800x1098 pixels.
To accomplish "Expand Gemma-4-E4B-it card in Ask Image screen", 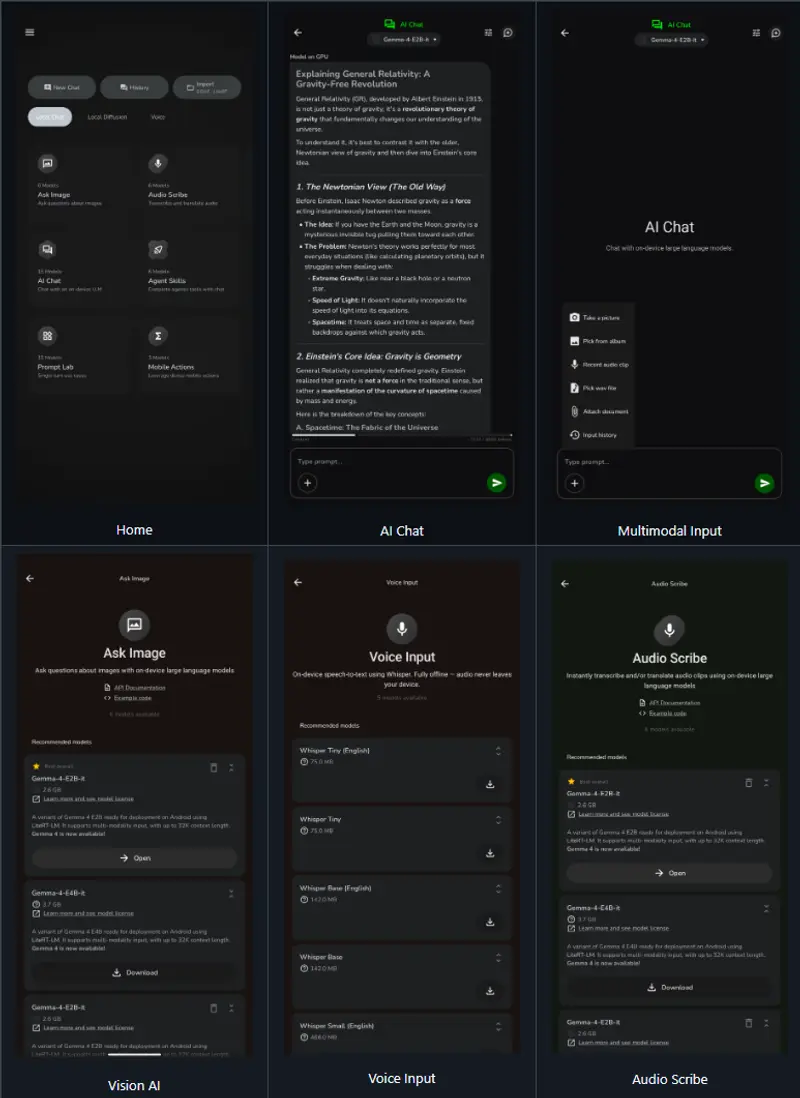I will click(231, 894).
